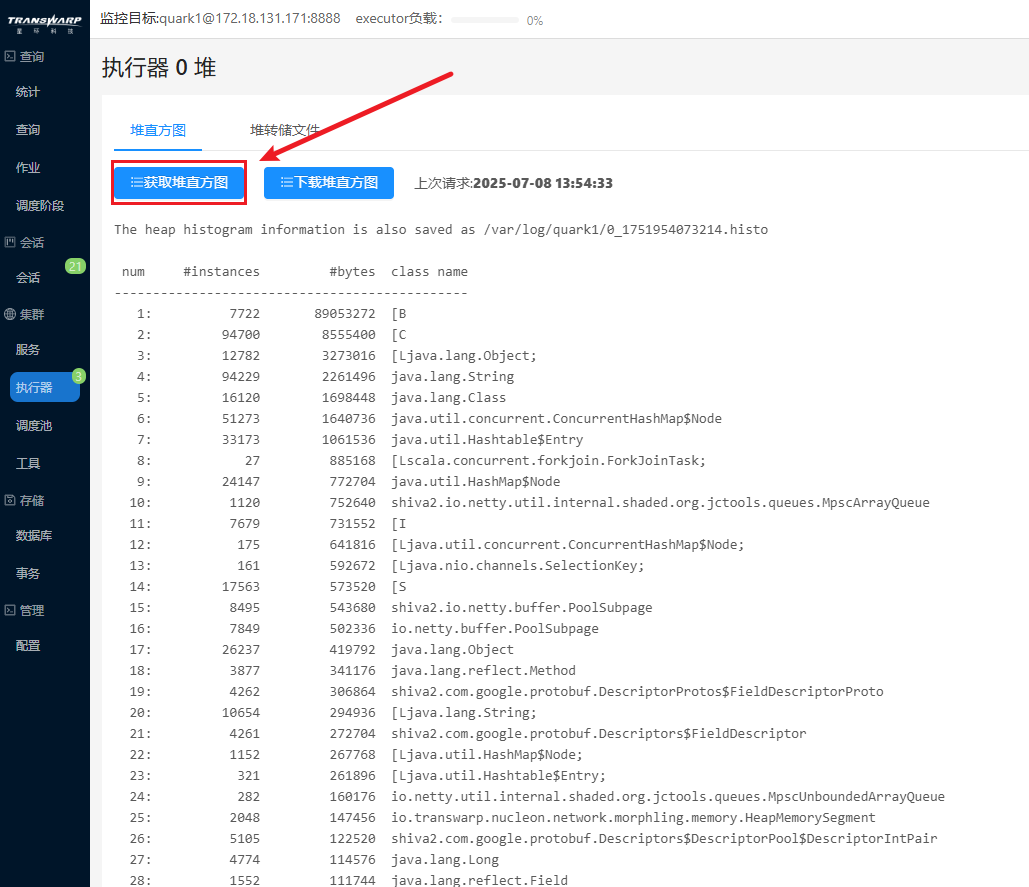Click the 查询 section icon in sidebar
Image resolution: width=1029 pixels, height=887 pixels.
[x=10, y=57]
